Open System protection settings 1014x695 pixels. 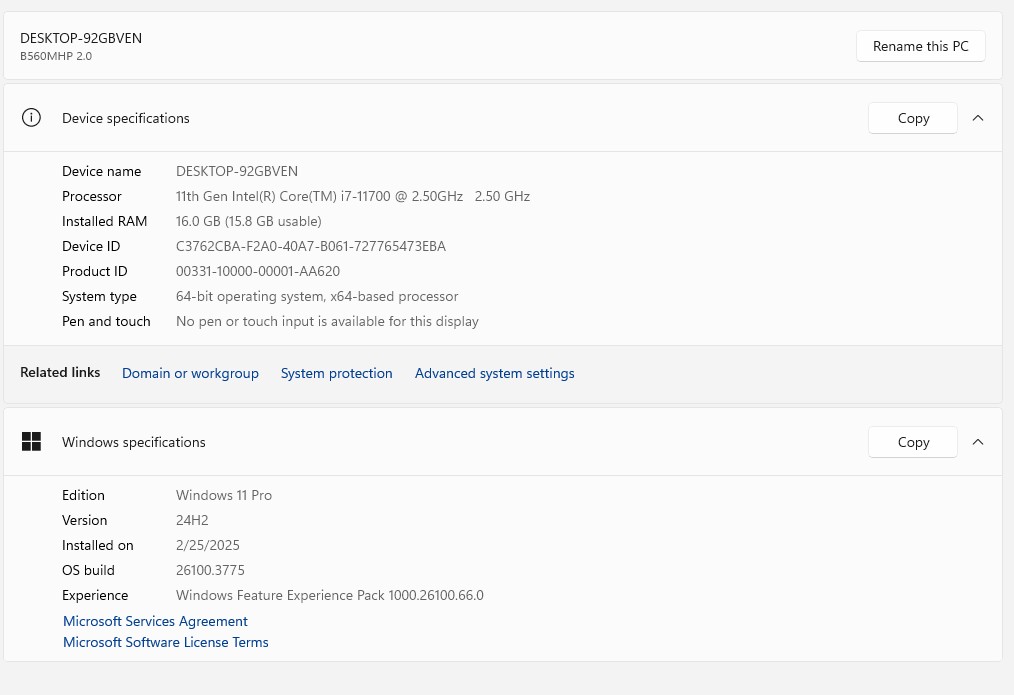(336, 373)
